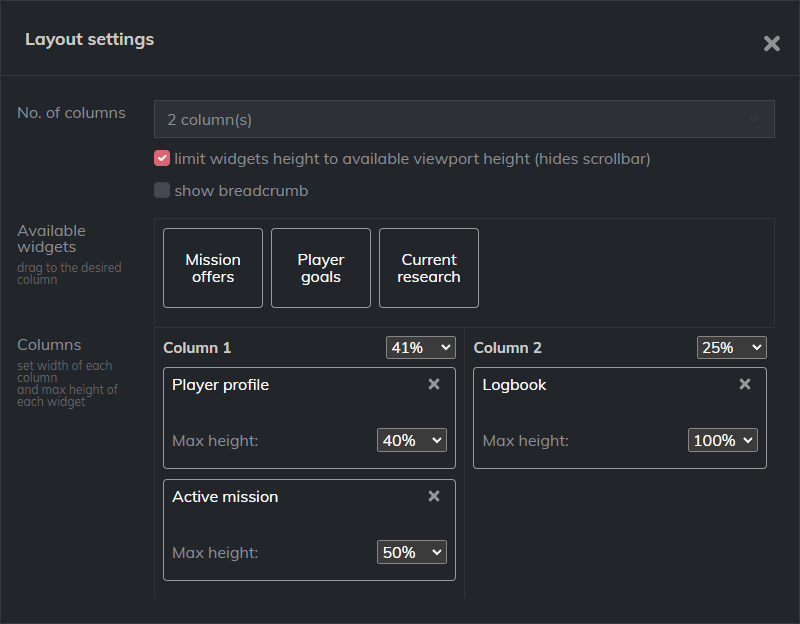Click the Player profile widget title
The image size is (800, 624).
(x=220, y=385)
